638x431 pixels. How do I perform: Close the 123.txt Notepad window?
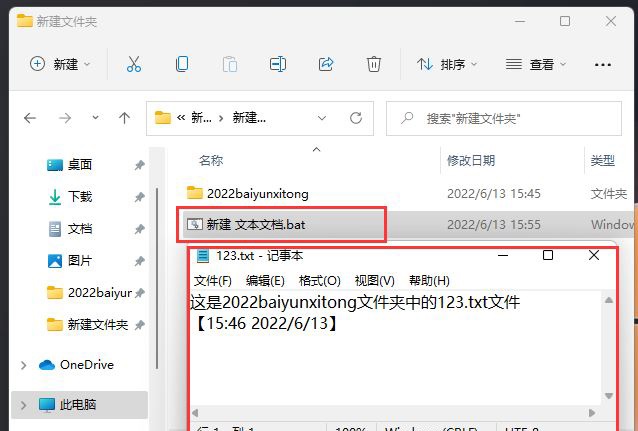594,255
